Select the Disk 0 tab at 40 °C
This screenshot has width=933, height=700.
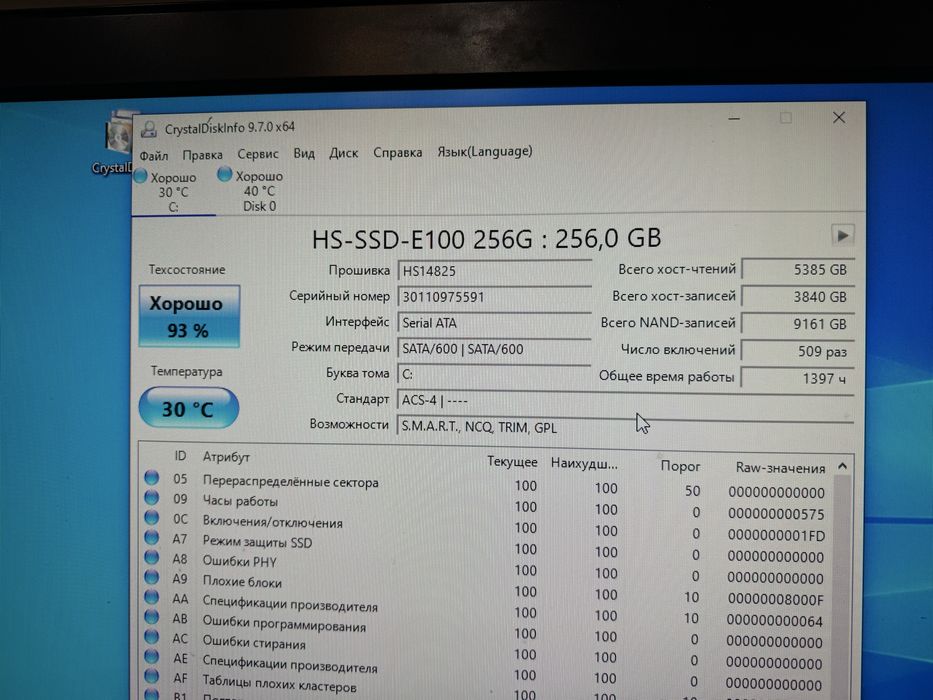(x=258, y=191)
